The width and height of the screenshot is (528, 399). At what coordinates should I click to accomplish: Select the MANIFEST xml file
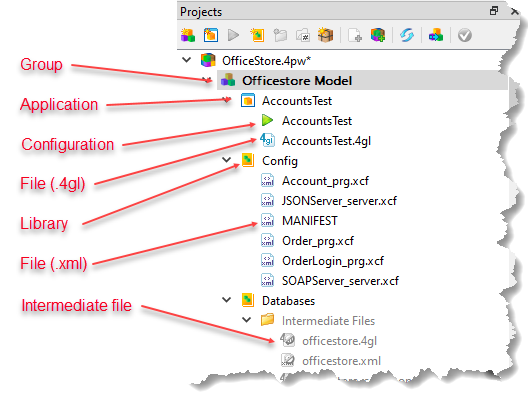[x=299, y=221]
